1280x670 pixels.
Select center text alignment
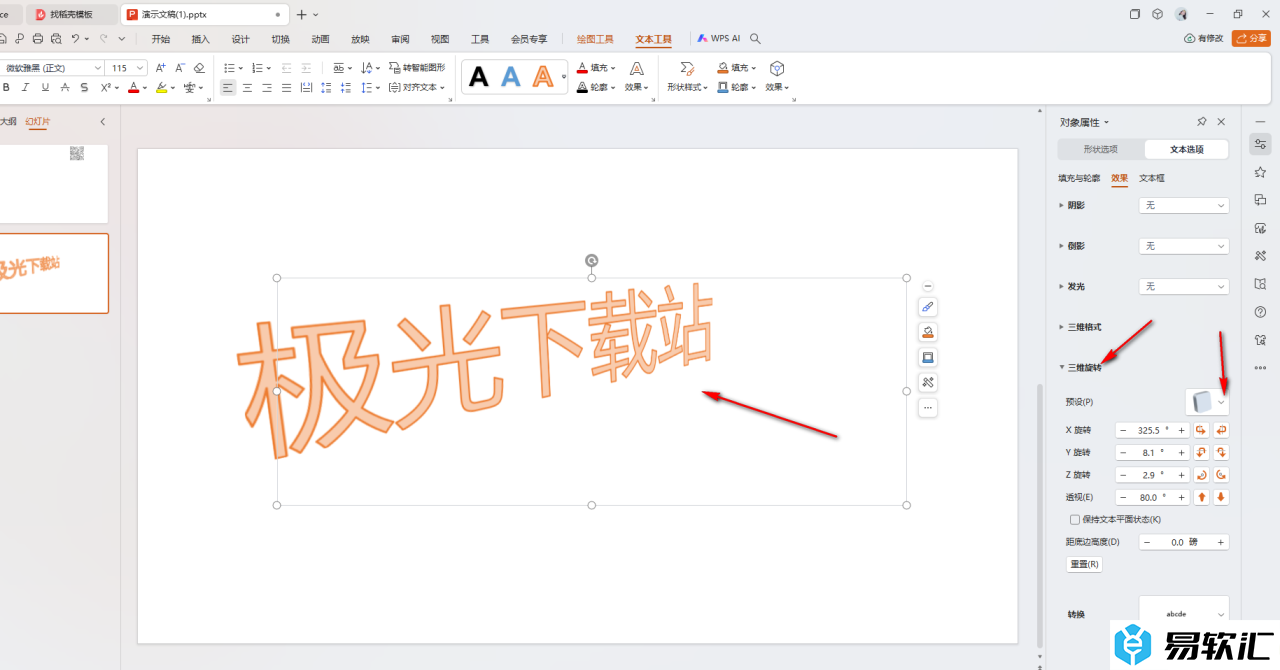pyautogui.click(x=247, y=88)
